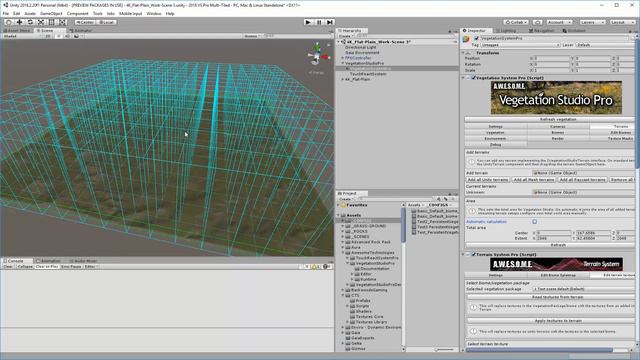
Task: Open the Collab dropdown
Action: click(516, 22)
